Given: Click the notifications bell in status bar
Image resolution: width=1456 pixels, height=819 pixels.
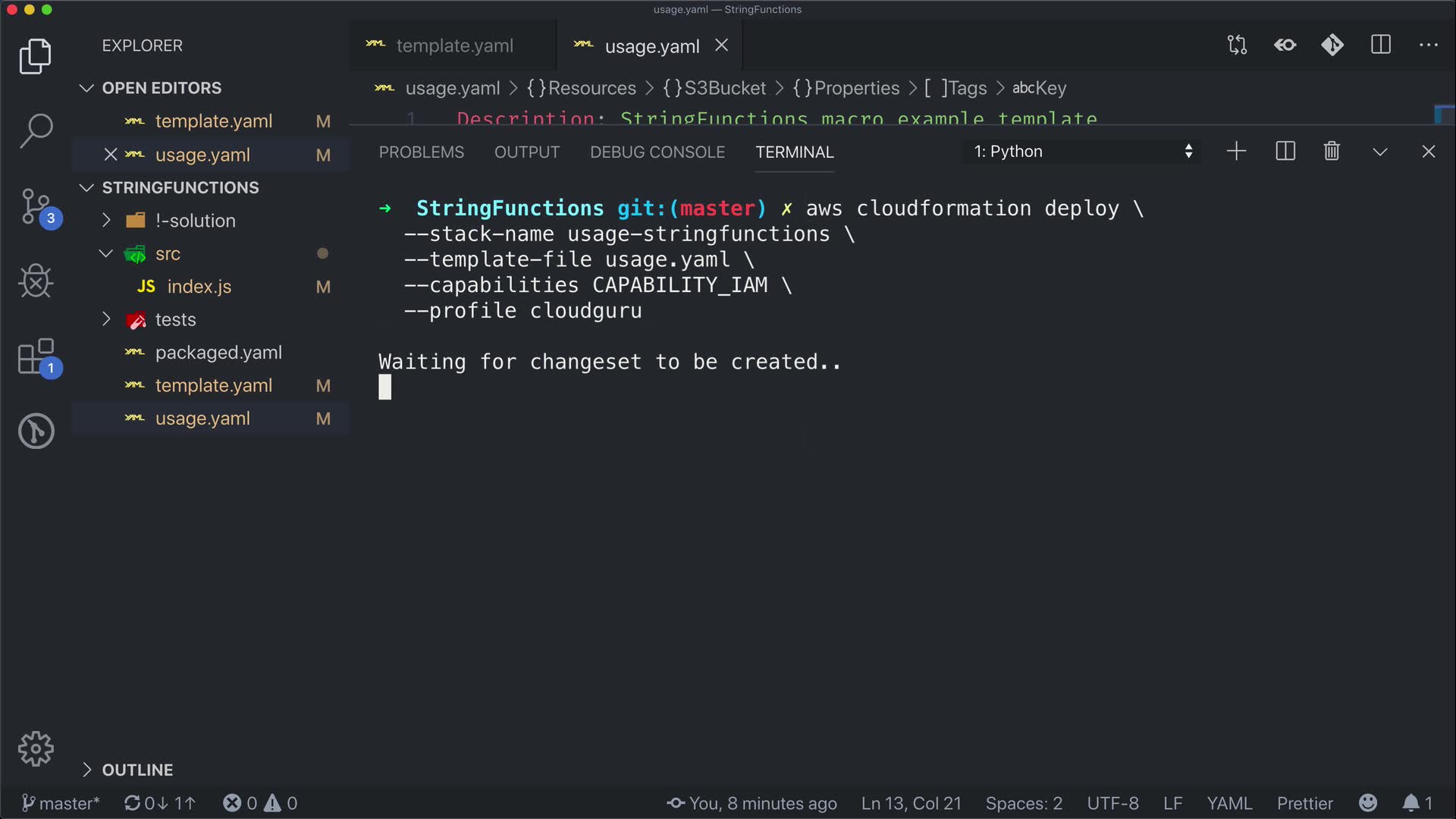Looking at the screenshot, I should [x=1410, y=803].
